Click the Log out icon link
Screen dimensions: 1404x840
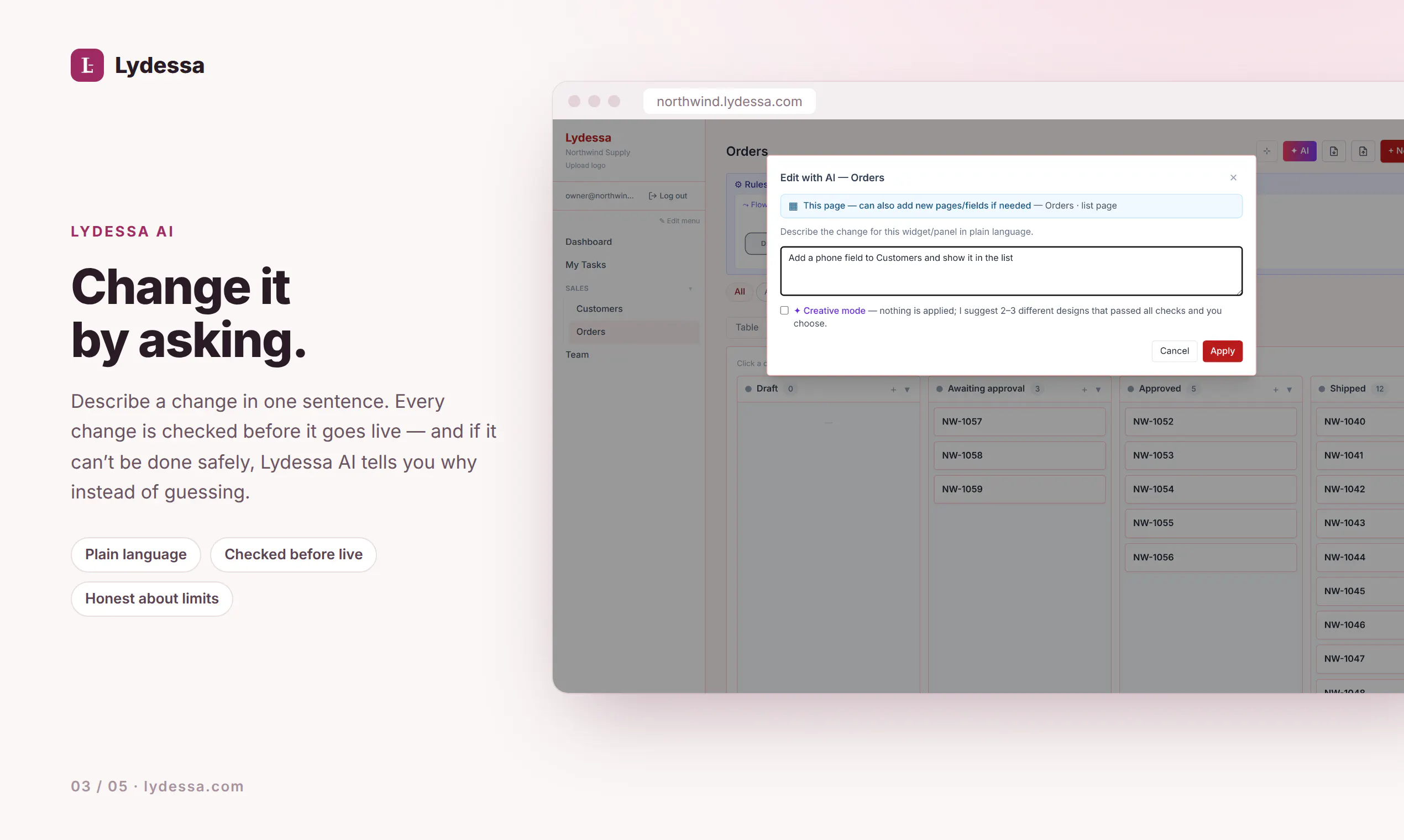[x=668, y=196]
